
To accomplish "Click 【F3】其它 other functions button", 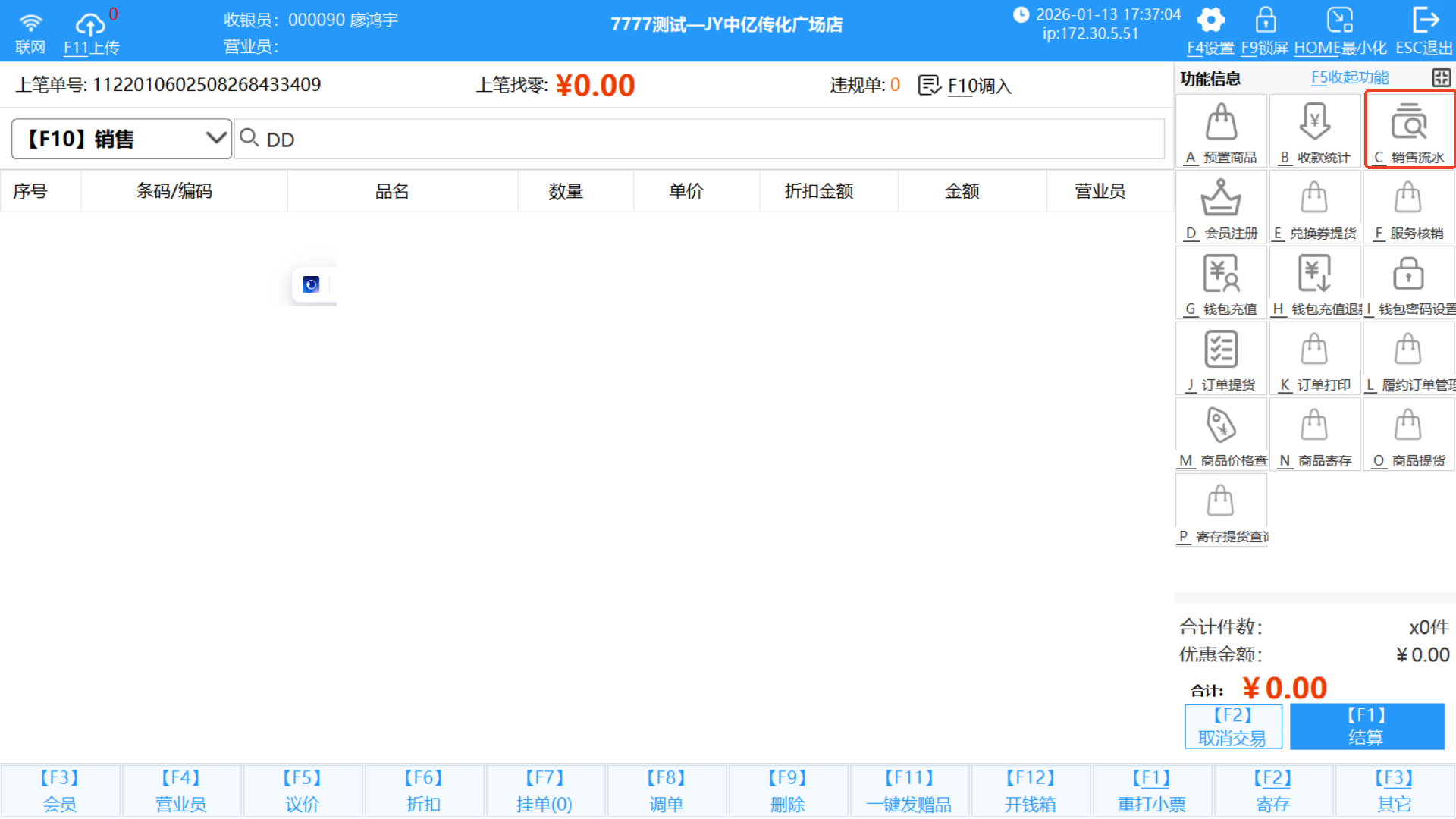I will click(x=1395, y=791).
